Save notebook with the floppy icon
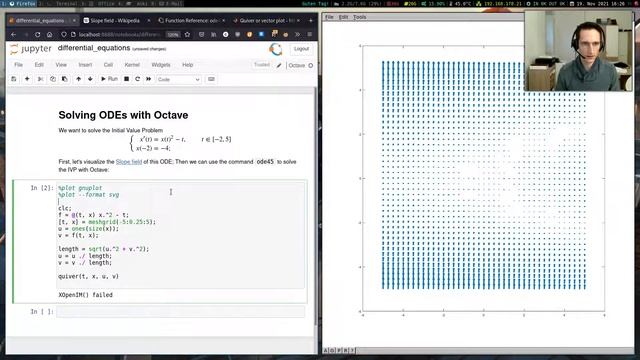Screen dimensions: 640x360 [13, 79]
